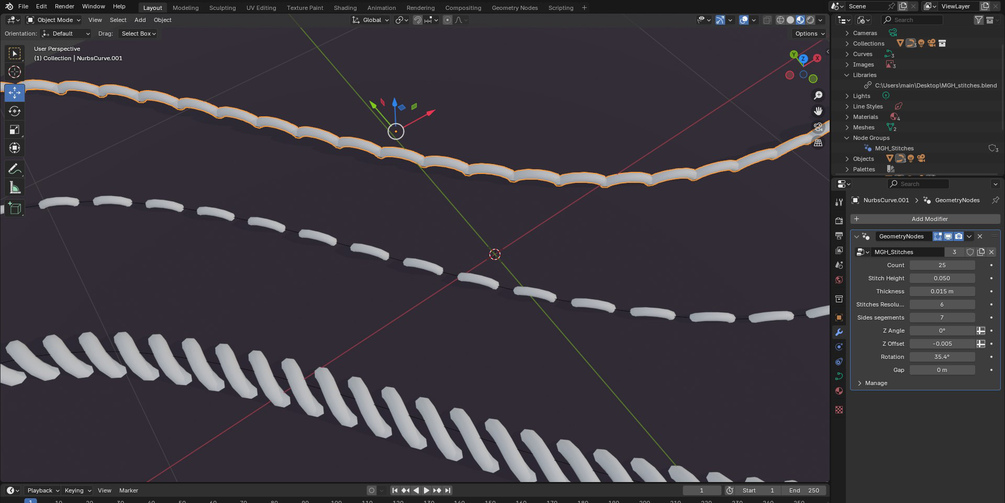Select the Measure tool
1005x503 pixels.
15,188
